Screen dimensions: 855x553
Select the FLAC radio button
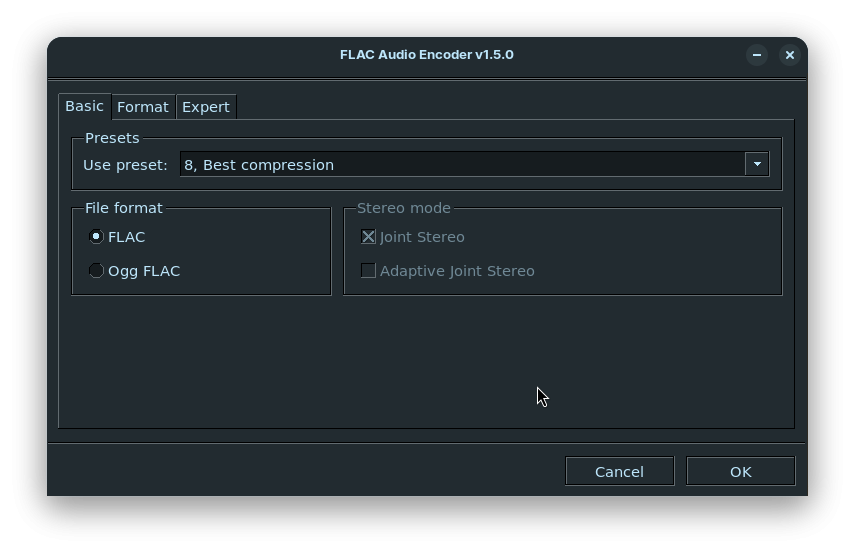(x=97, y=237)
